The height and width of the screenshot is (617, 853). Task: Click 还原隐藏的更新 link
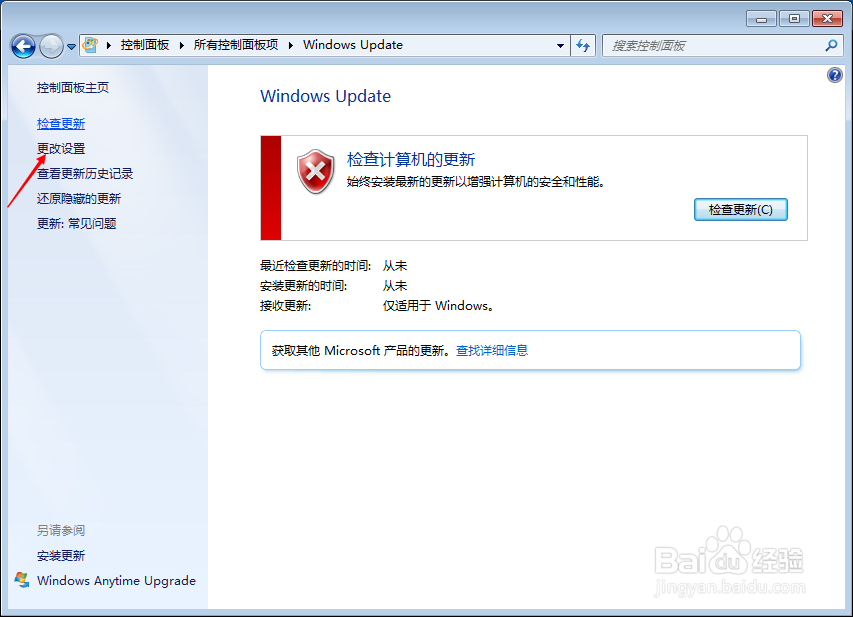pyautogui.click(x=79, y=199)
